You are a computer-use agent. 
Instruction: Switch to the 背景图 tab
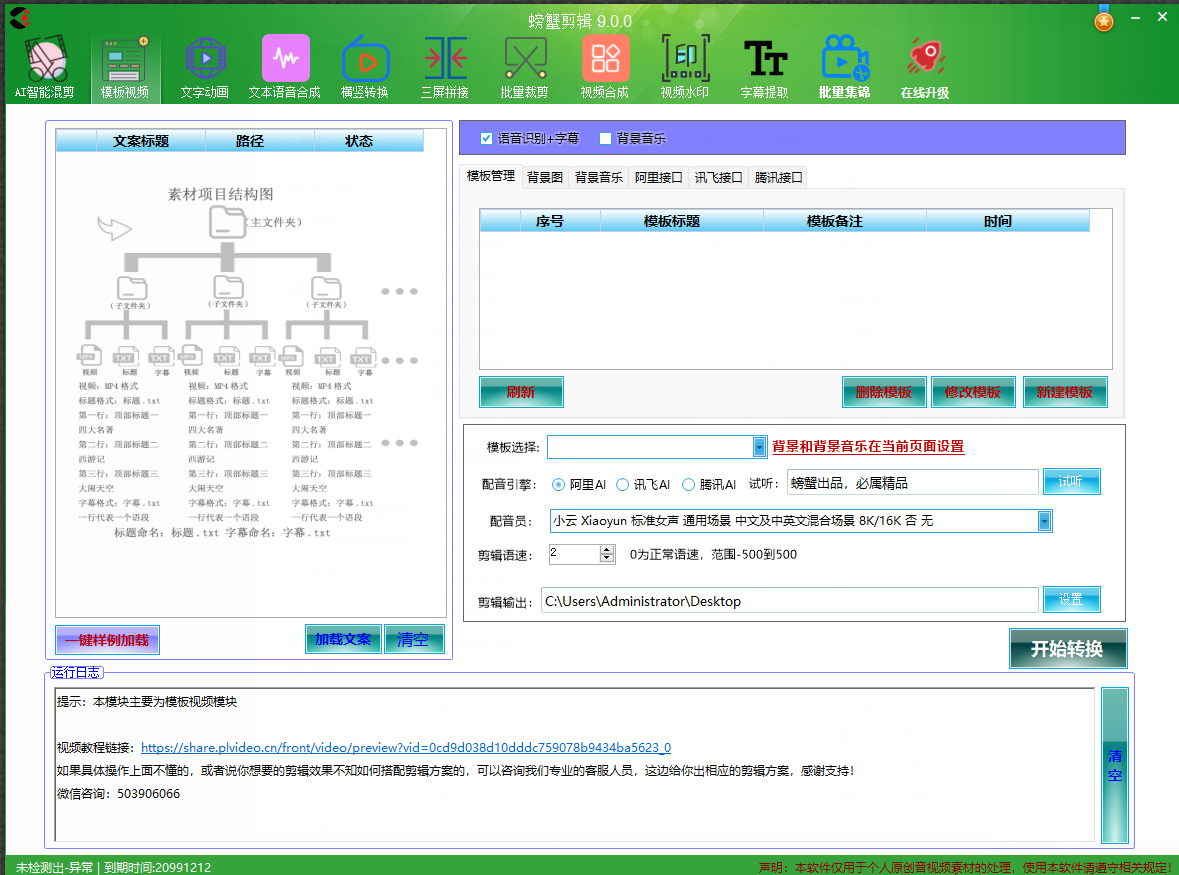[545, 178]
